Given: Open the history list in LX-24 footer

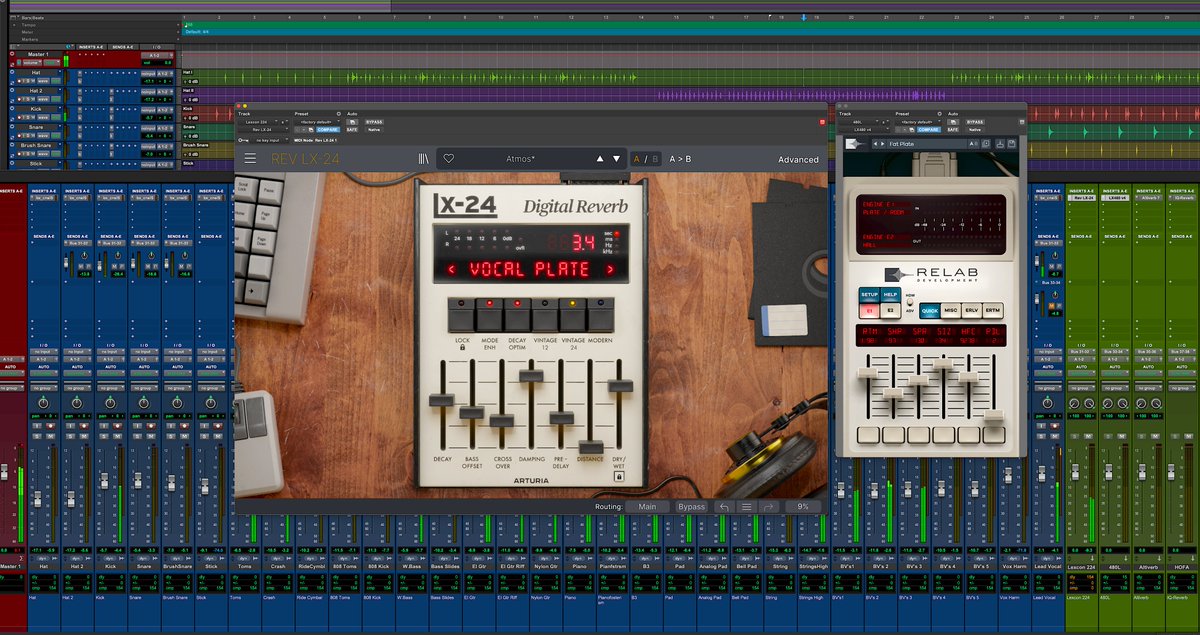Looking at the screenshot, I should (x=746, y=507).
